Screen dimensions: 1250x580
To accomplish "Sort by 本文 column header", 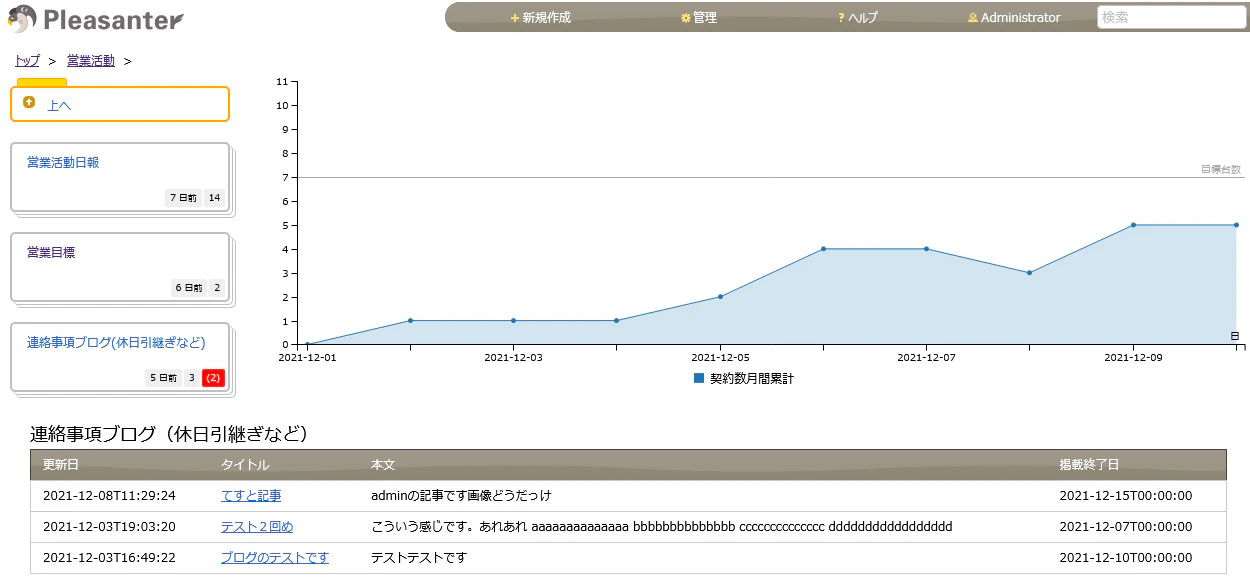I will [703, 465].
